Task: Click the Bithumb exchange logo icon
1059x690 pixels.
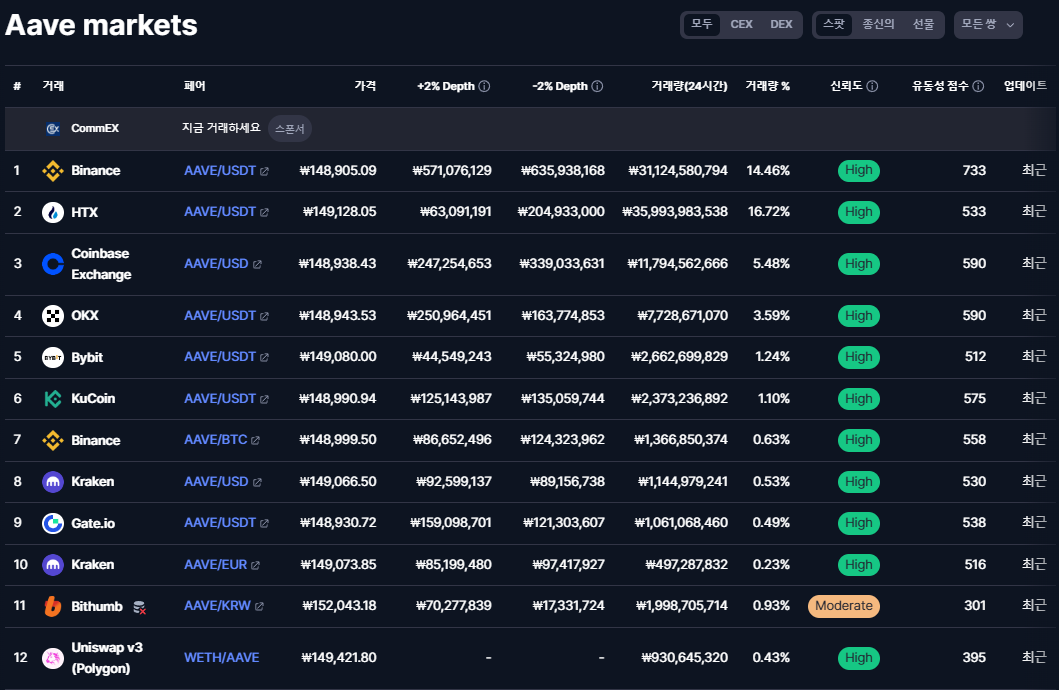Action: pyautogui.click(x=53, y=606)
